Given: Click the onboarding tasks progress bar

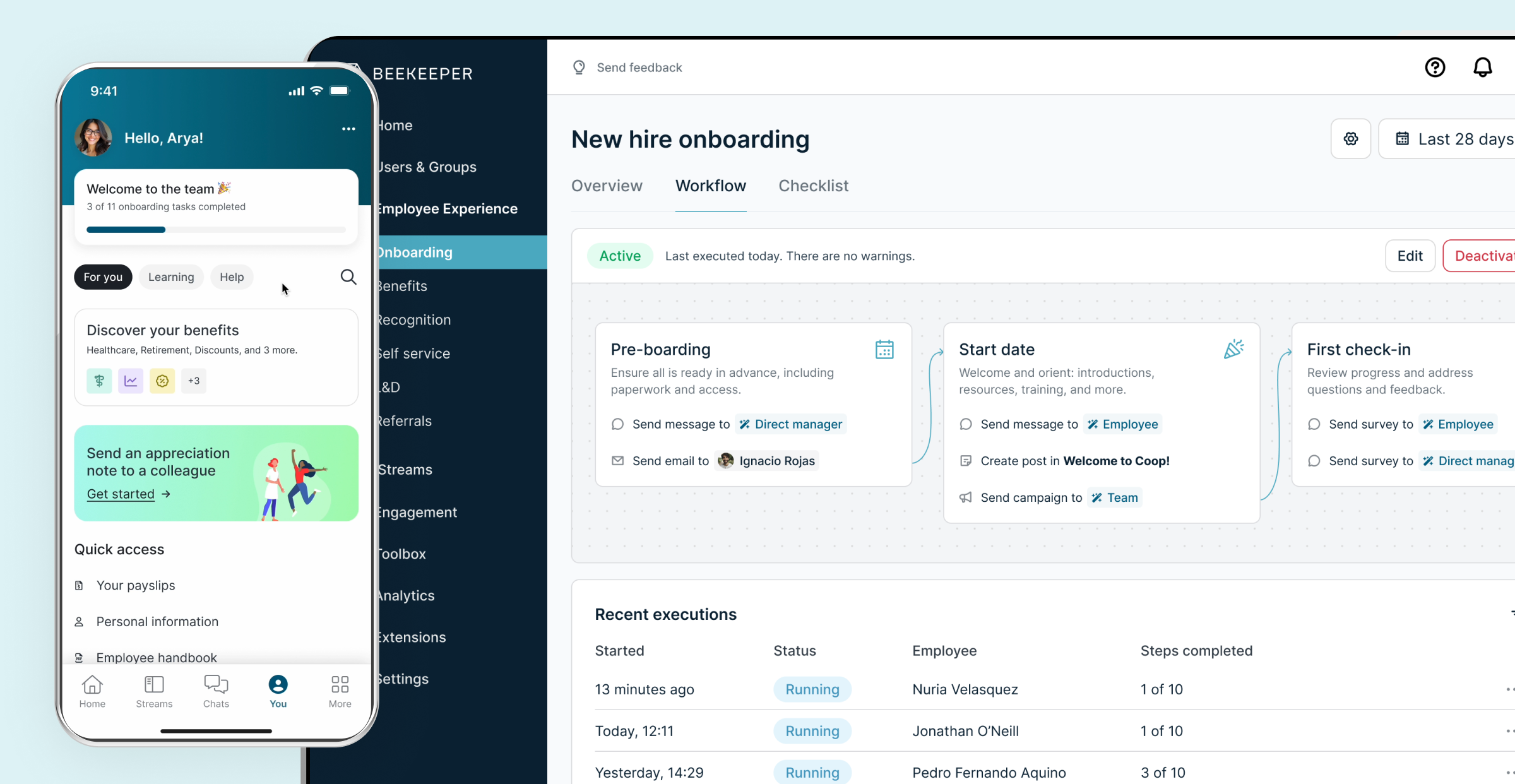Looking at the screenshot, I should pyautogui.click(x=216, y=230).
